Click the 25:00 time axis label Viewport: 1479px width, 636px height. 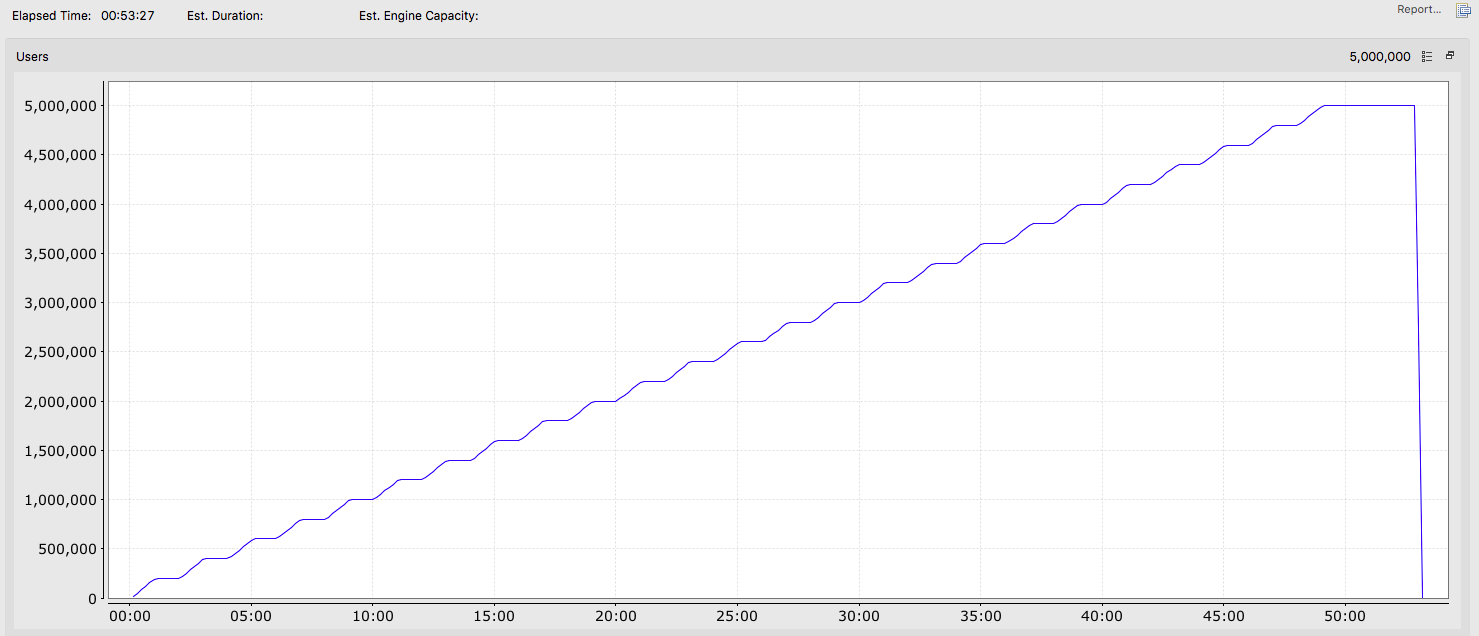point(737,616)
